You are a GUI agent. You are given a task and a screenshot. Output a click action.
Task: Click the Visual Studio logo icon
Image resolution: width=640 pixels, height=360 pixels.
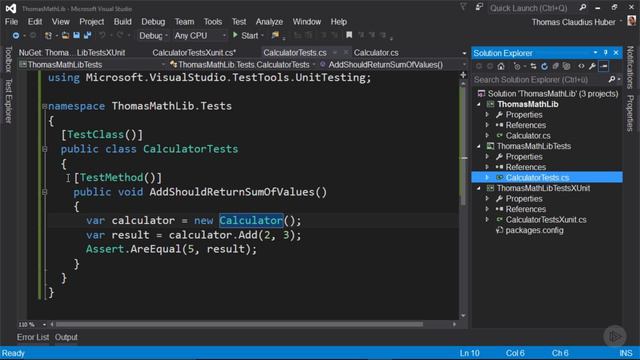coord(11,8)
